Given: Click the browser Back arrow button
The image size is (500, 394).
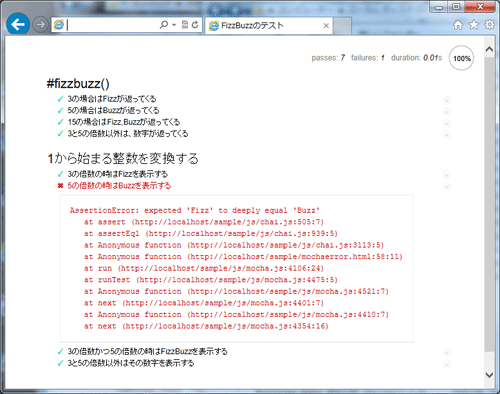Looking at the screenshot, I should tap(18, 24).
